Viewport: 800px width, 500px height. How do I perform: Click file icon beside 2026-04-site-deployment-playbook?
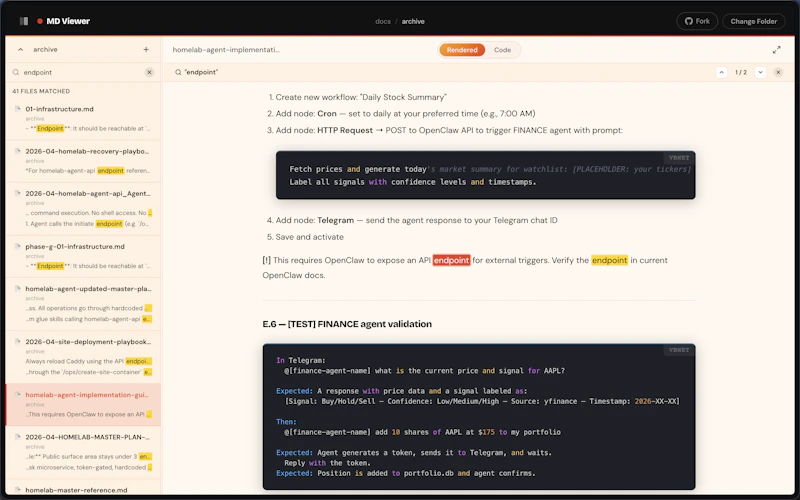click(18, 341)
